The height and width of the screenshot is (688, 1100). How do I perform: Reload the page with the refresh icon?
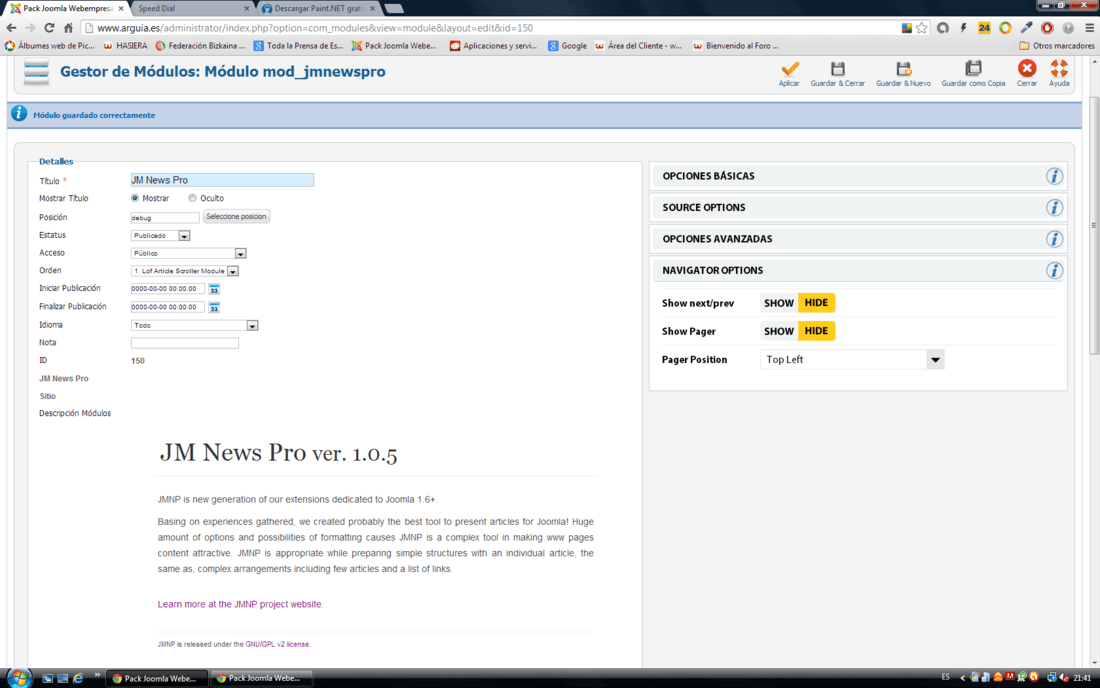pyautogui.click(x=49, y=28)
